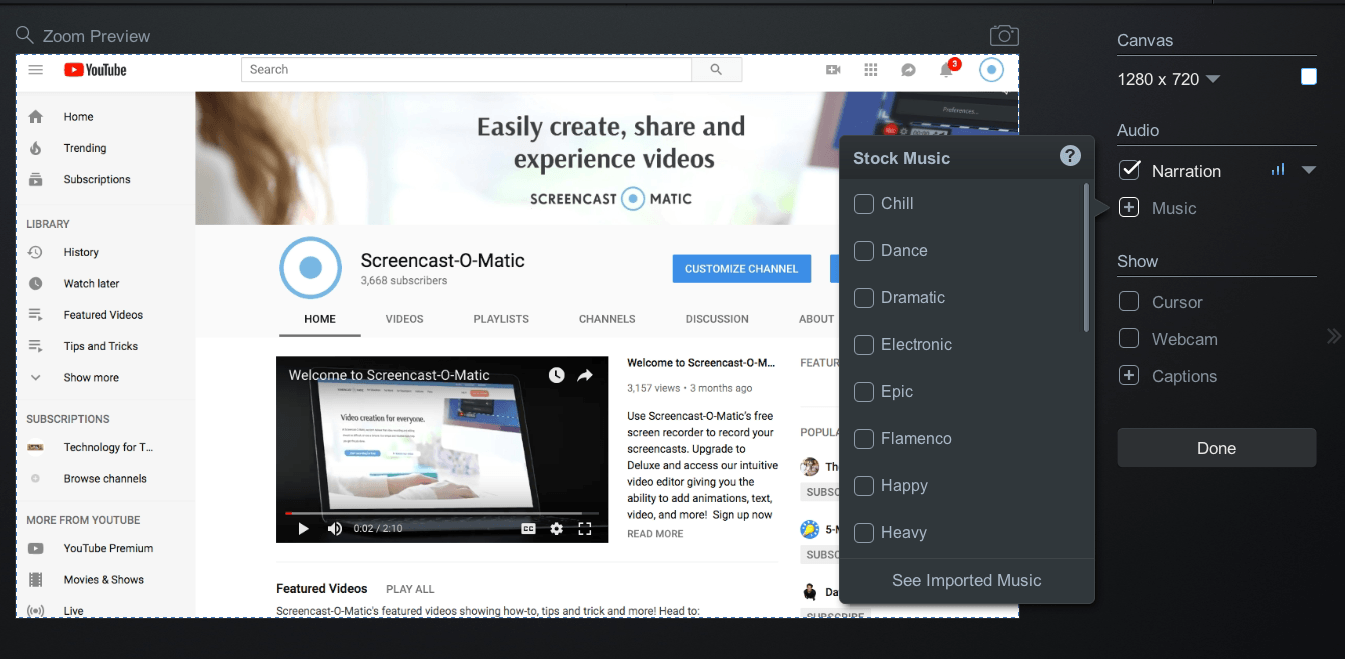Open the Stock Music help question mark
This screenshot has width=1345, height=659.
(x=1070, y=156)
